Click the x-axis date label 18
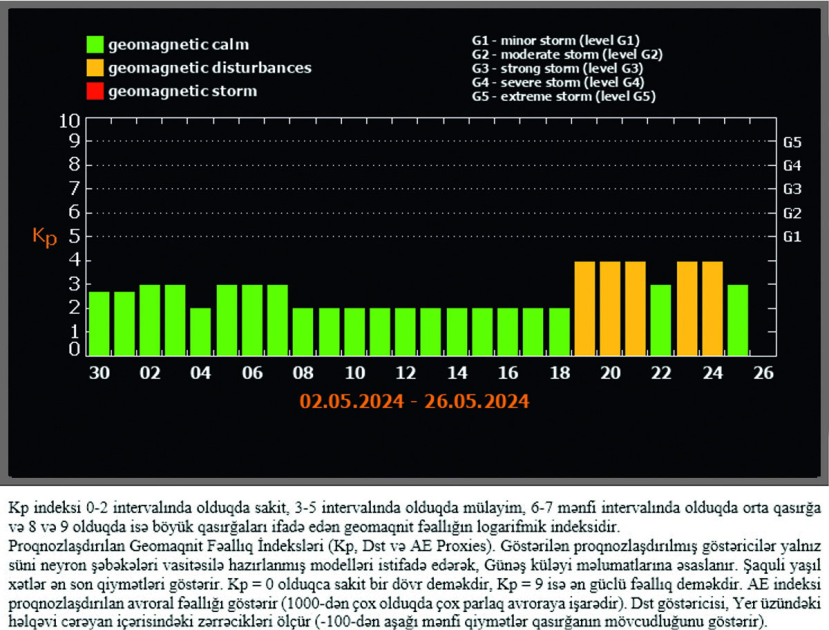Viewport: 829px width, 630px height. coord(560,373)
